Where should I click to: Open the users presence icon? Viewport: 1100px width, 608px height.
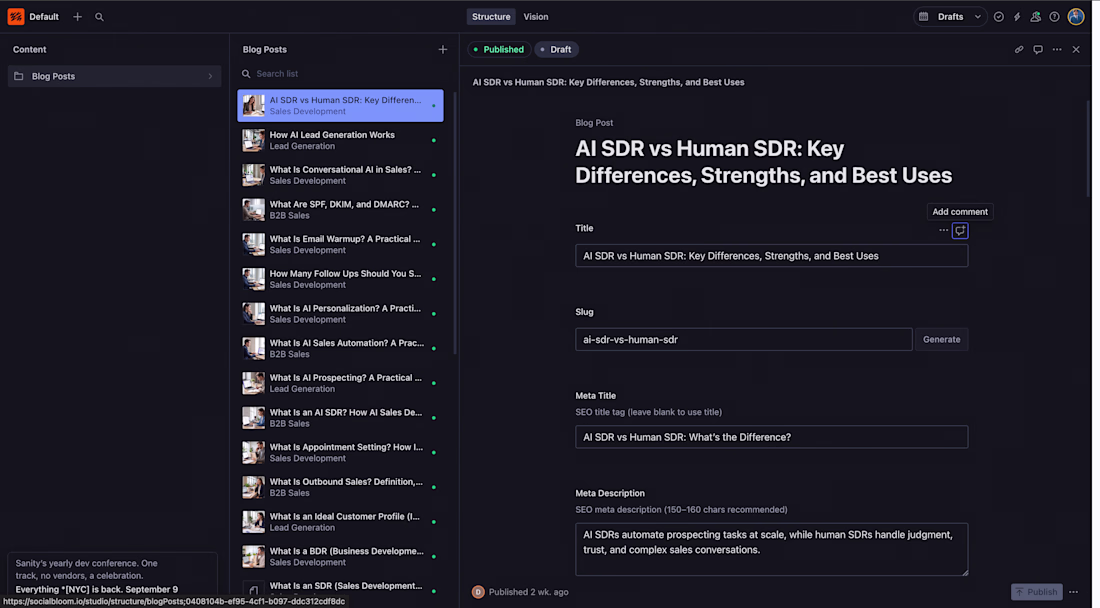[1035, 17]
